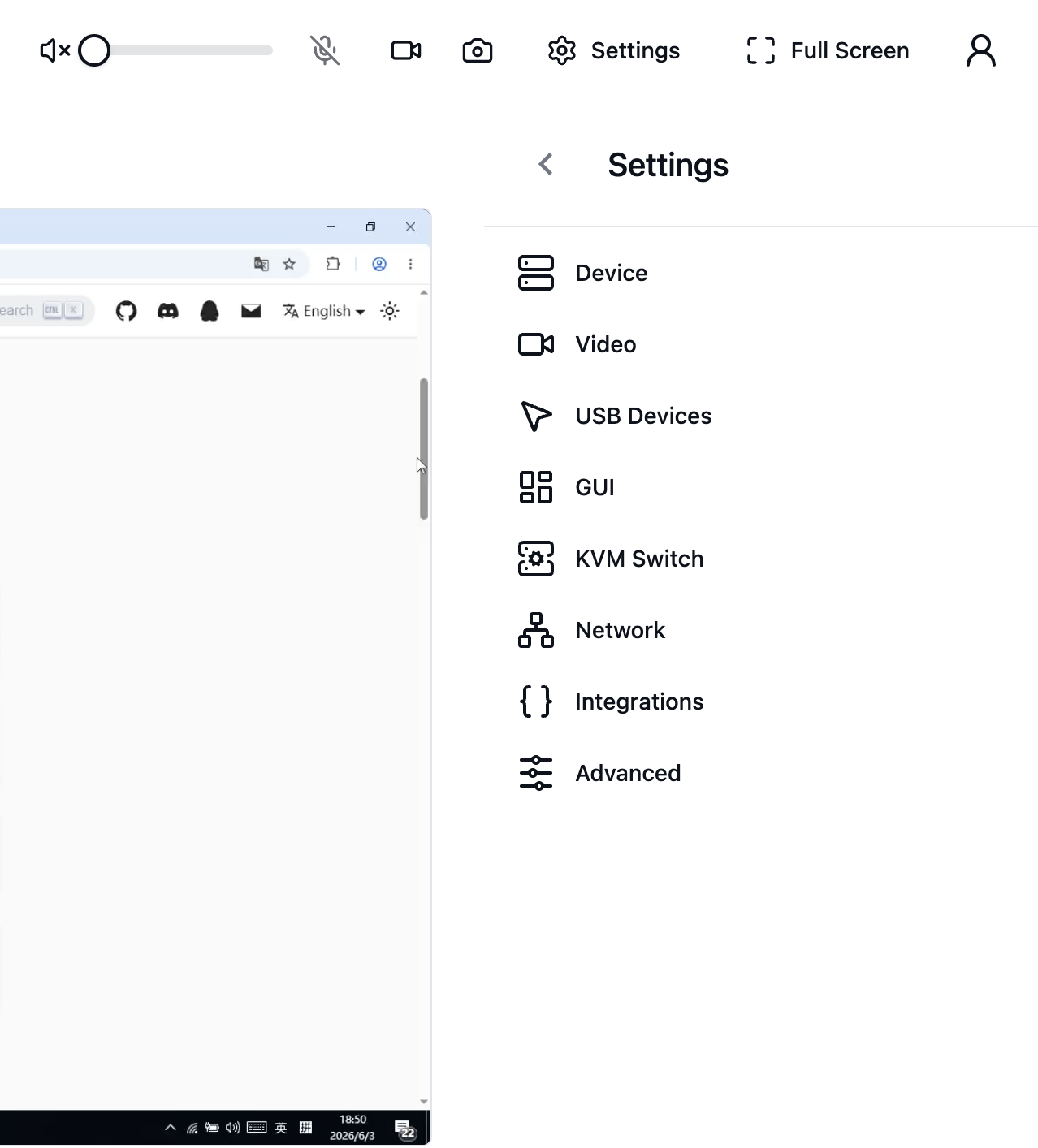
Task: Click scrollbar down arrow in remote browser
Action: 424,1102
